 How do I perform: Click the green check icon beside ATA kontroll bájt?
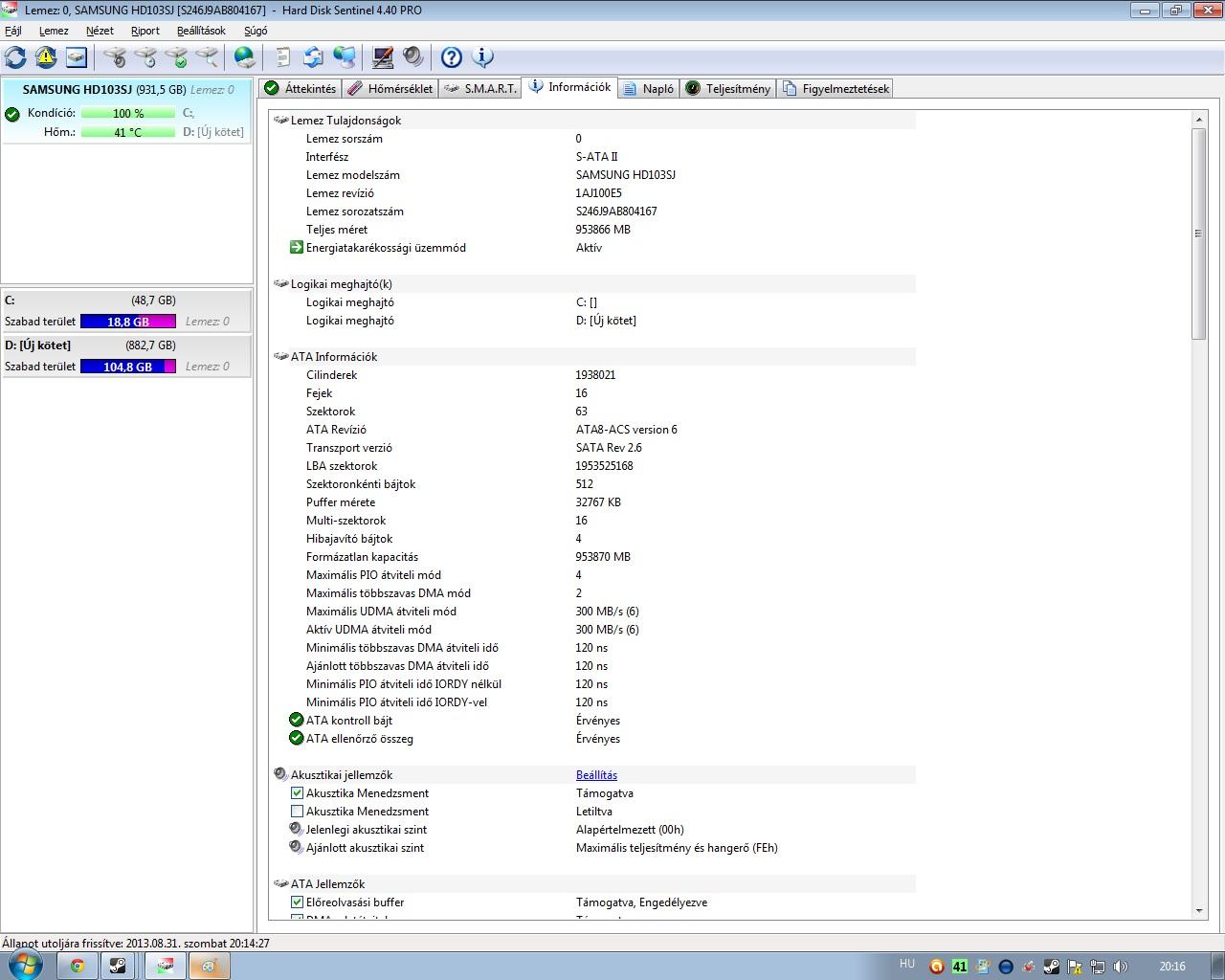point(297,720)
